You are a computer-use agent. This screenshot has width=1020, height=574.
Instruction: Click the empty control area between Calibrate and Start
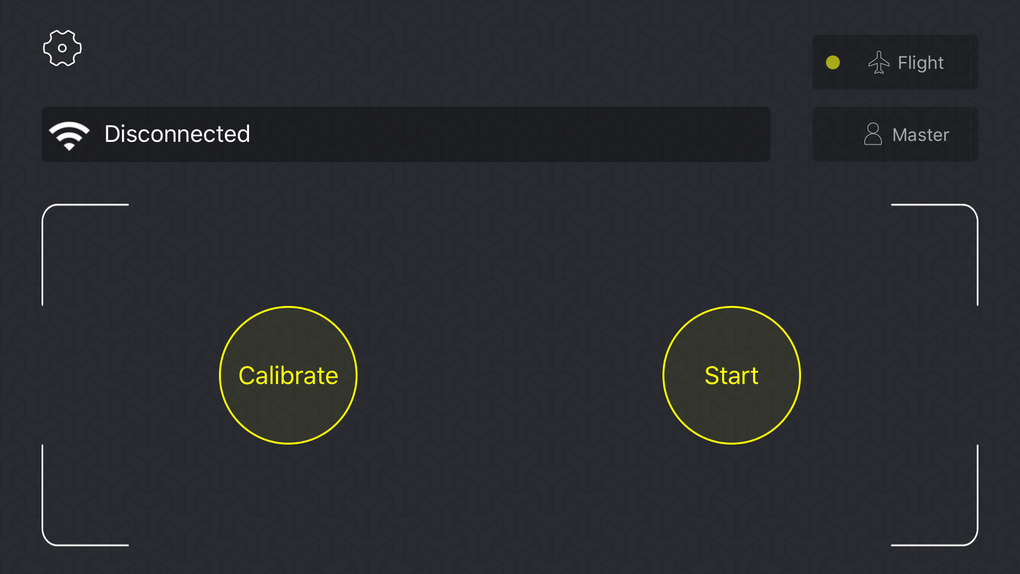(x=510, y=376)
